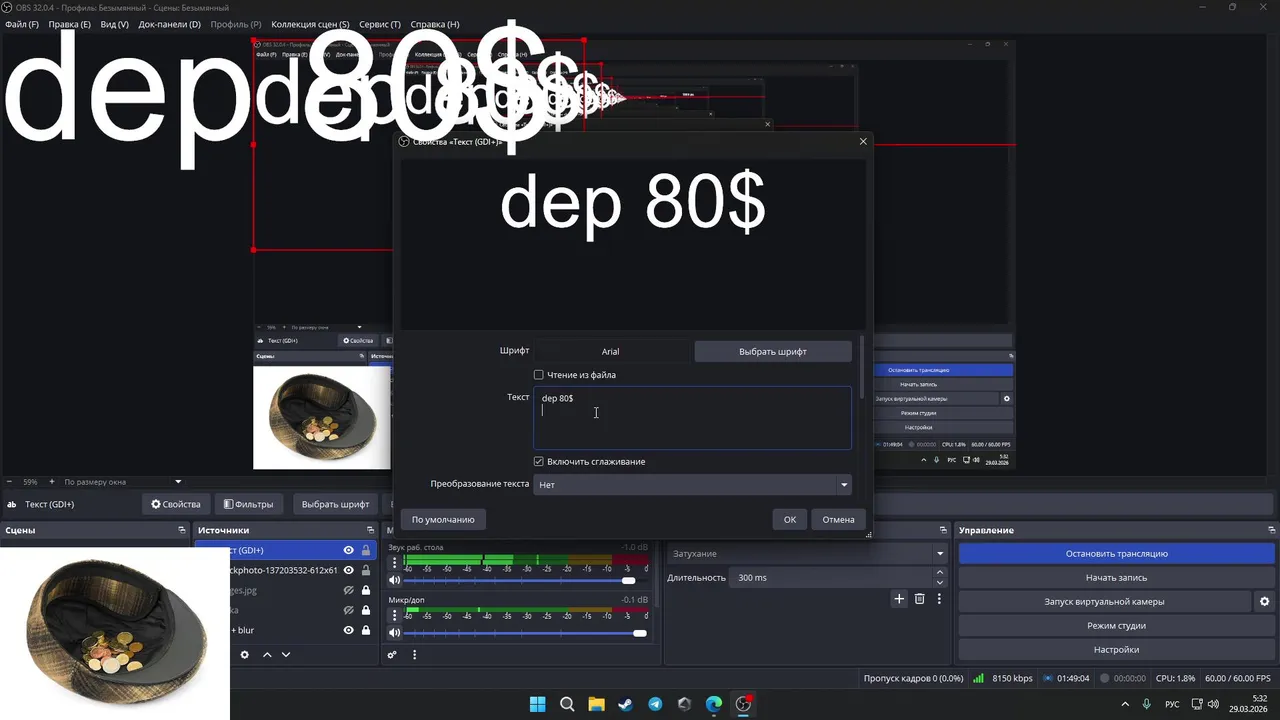Open the Микр/доп options dots
The image size is (1280, 720).
pyautogui.click(x=394, y=616)
